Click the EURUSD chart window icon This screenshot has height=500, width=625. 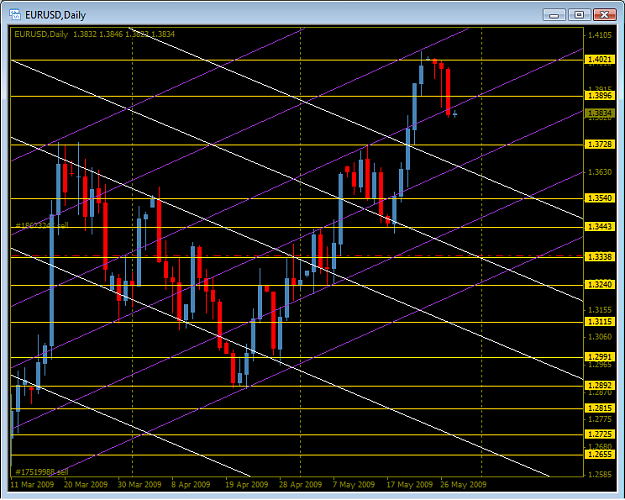15,15
